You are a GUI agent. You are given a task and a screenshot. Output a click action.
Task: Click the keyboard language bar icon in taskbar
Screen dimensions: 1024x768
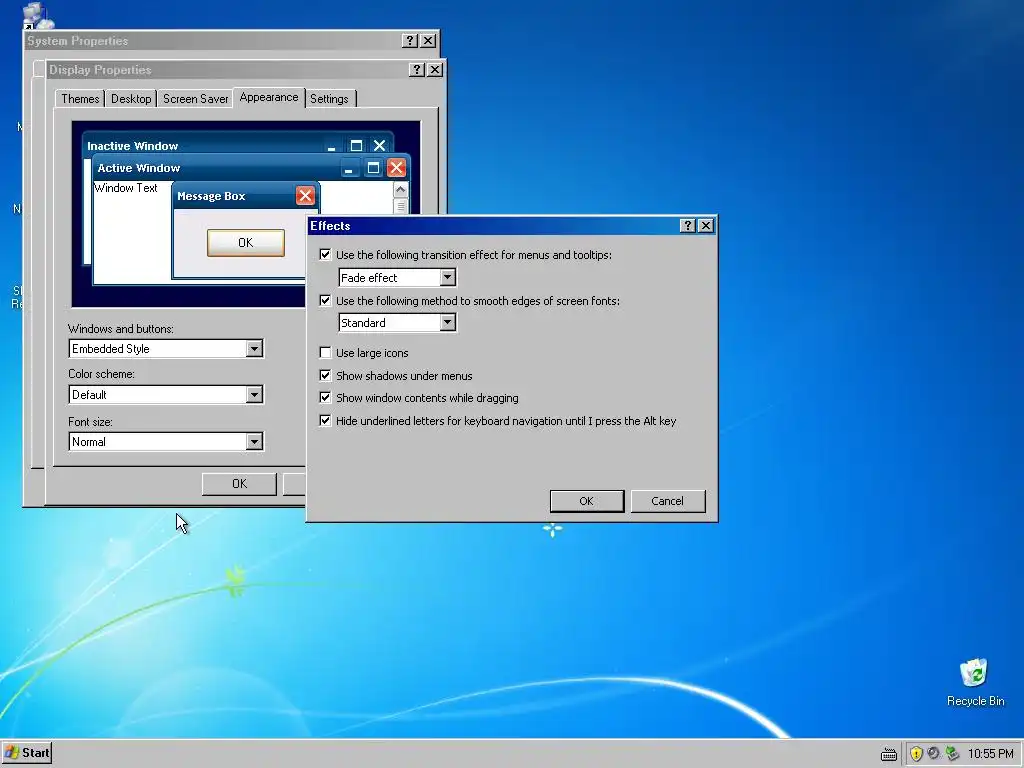888,754
